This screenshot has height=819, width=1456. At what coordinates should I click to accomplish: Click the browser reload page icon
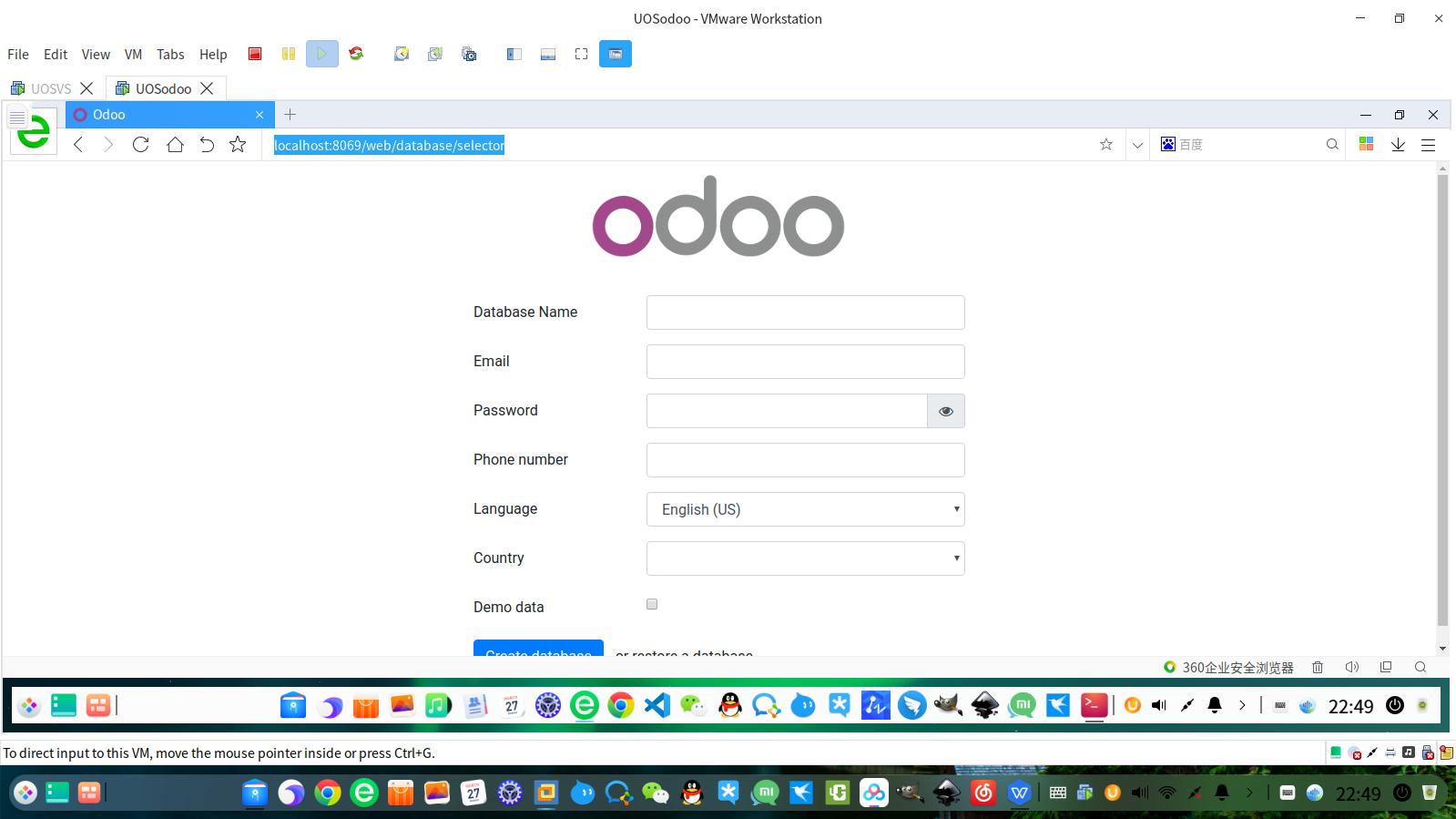click(140, 144)
